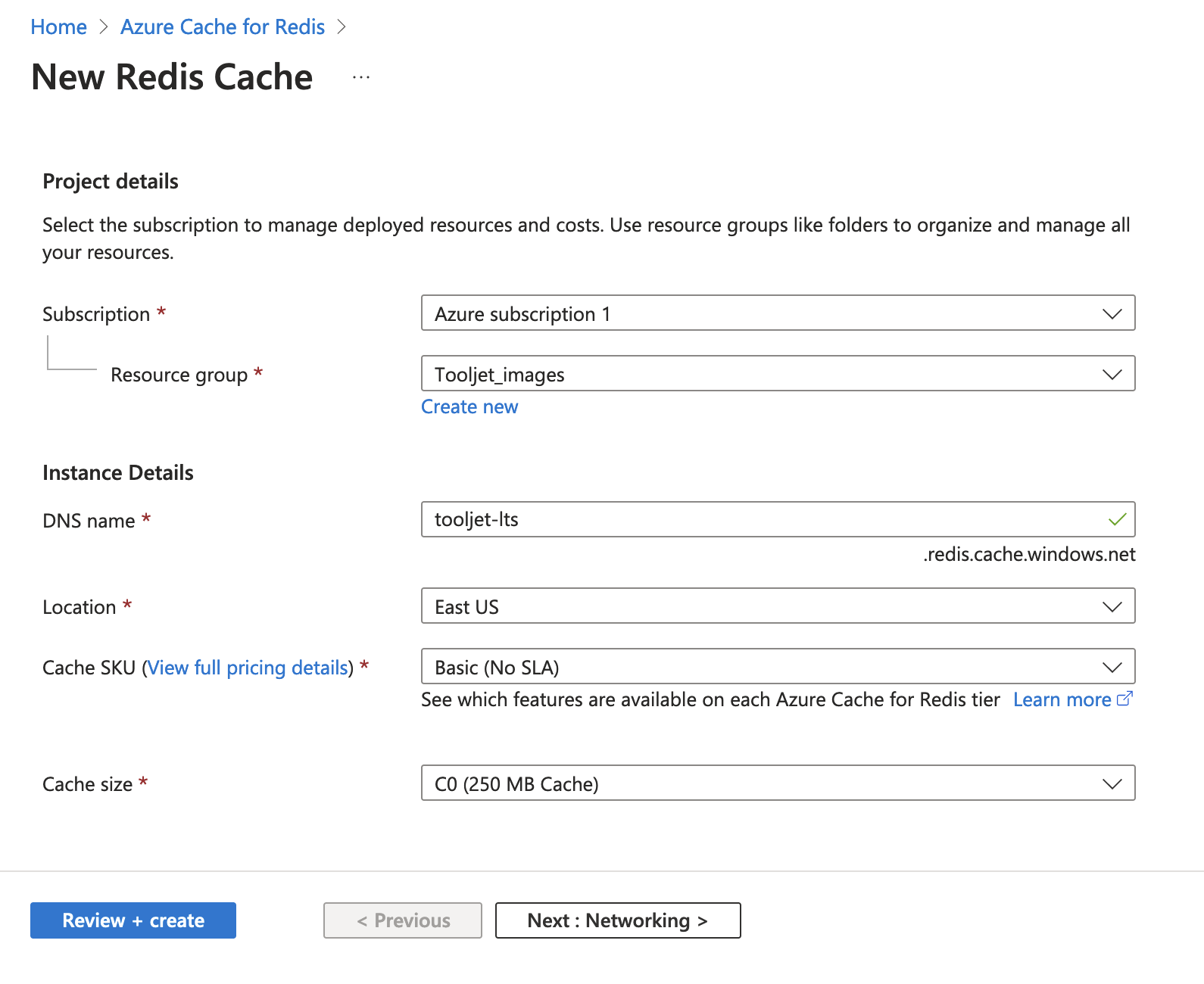
Task: Click the Project details heading
Action: tap(111, 182)
